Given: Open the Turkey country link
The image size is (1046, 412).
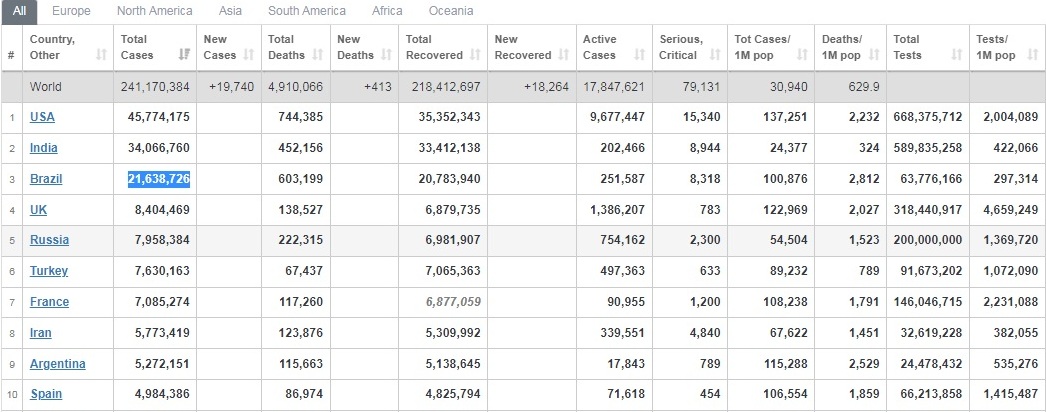Looking at the screenshot, I should [49, 271].
